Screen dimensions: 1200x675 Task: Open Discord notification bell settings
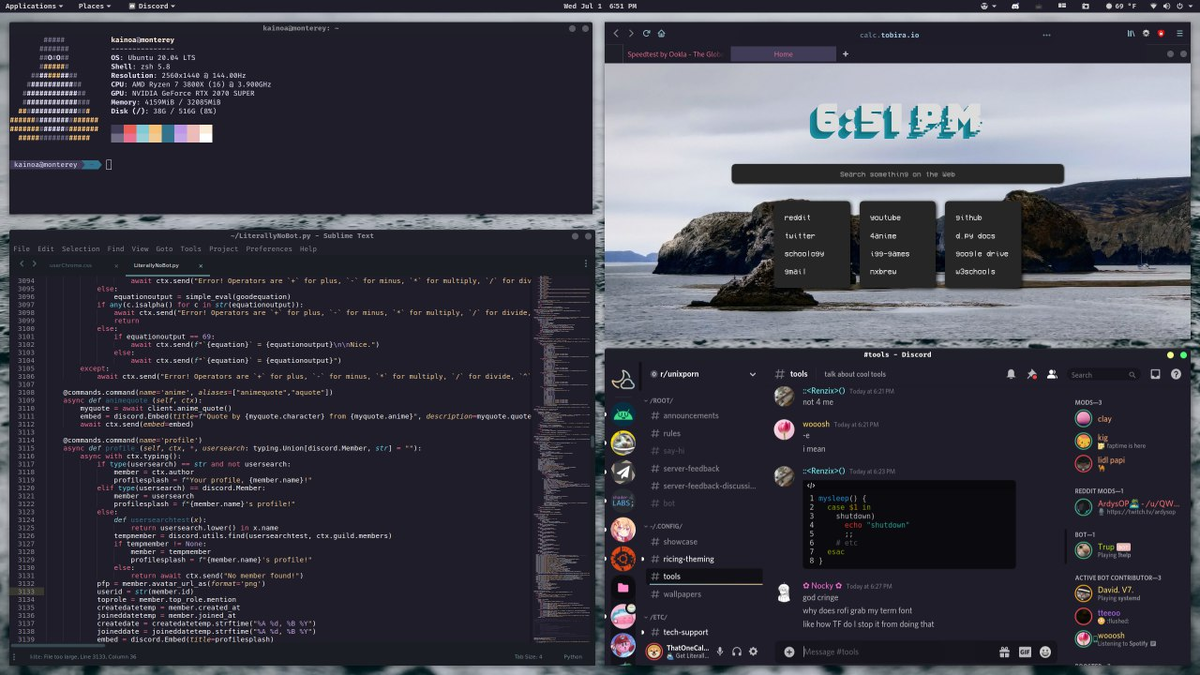[x=1011, y=374]
